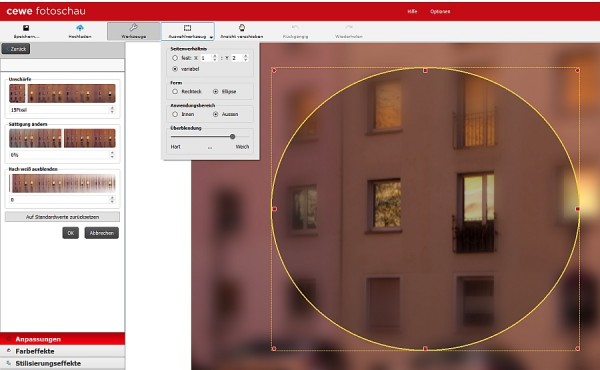Click the Unschärfe pixel value field
Screen dimensions: 600x370
point(59,110)
